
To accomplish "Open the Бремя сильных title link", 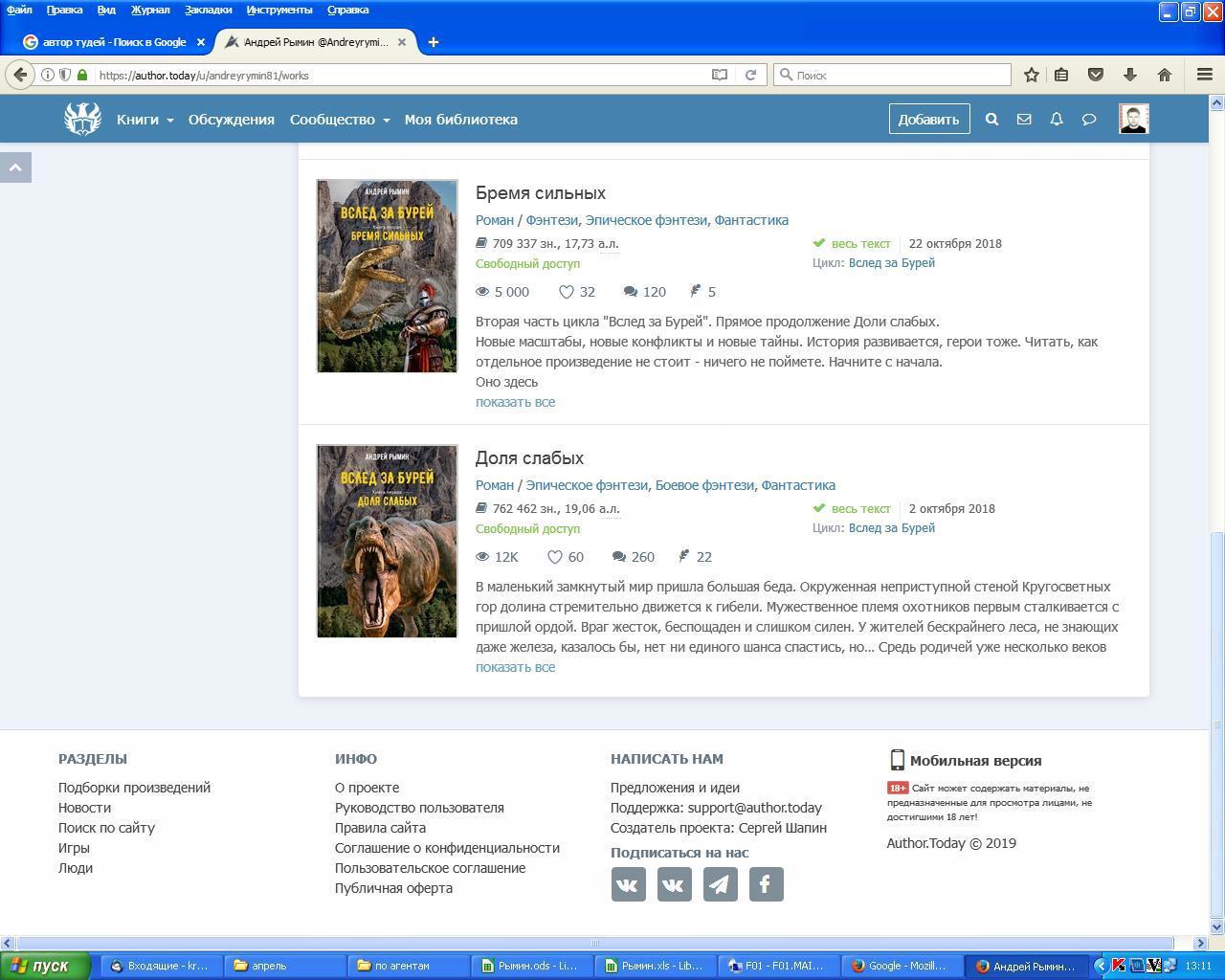I will tap(540, 193).
